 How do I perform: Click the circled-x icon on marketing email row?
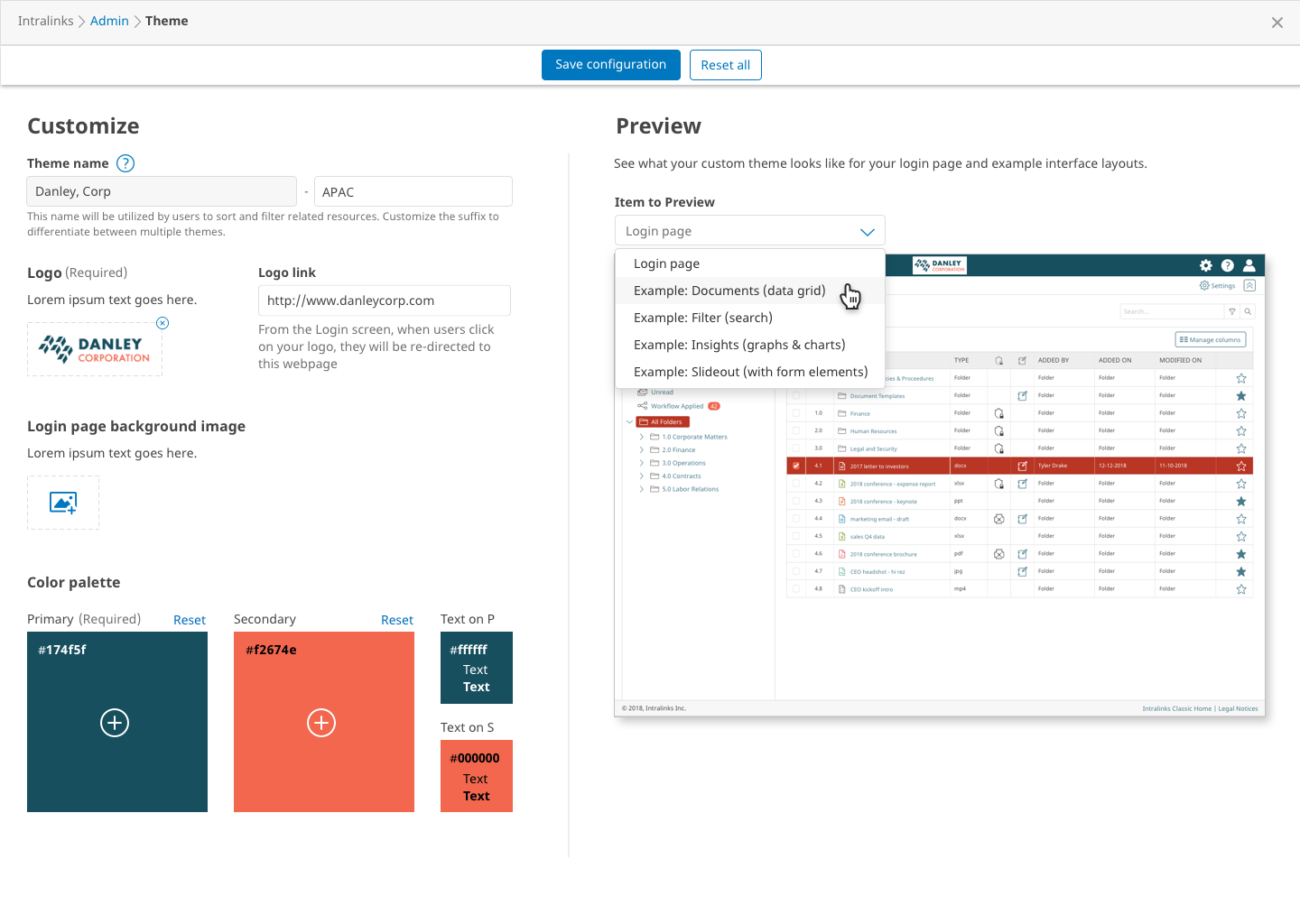pos(999,519)
